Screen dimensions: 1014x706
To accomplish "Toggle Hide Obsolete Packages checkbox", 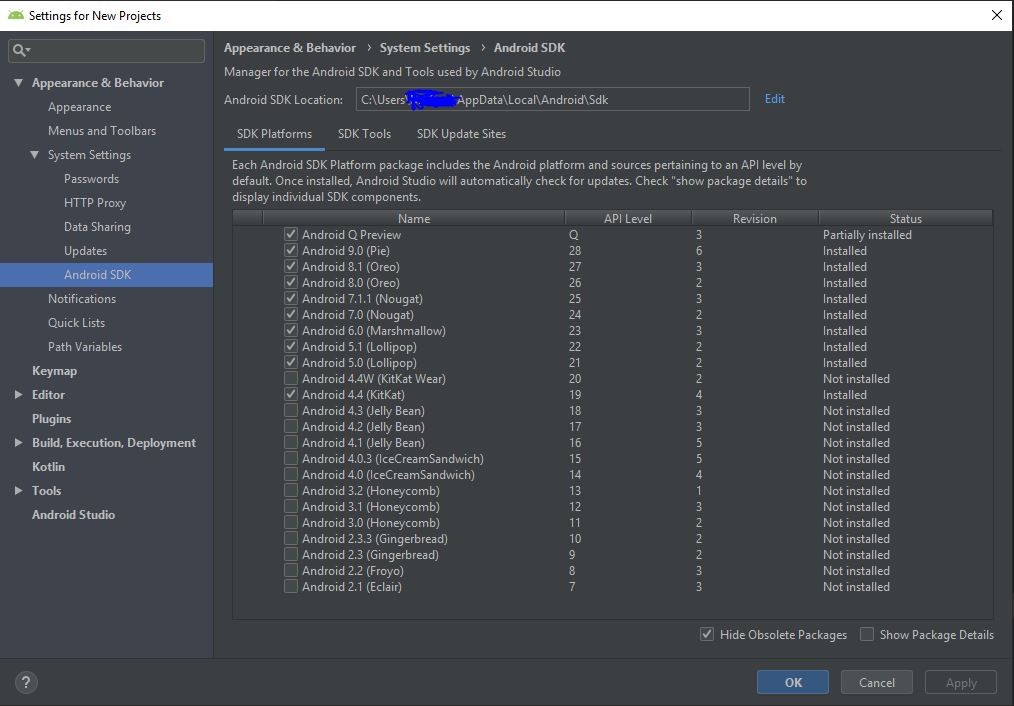I will click(x=707, y=635).
